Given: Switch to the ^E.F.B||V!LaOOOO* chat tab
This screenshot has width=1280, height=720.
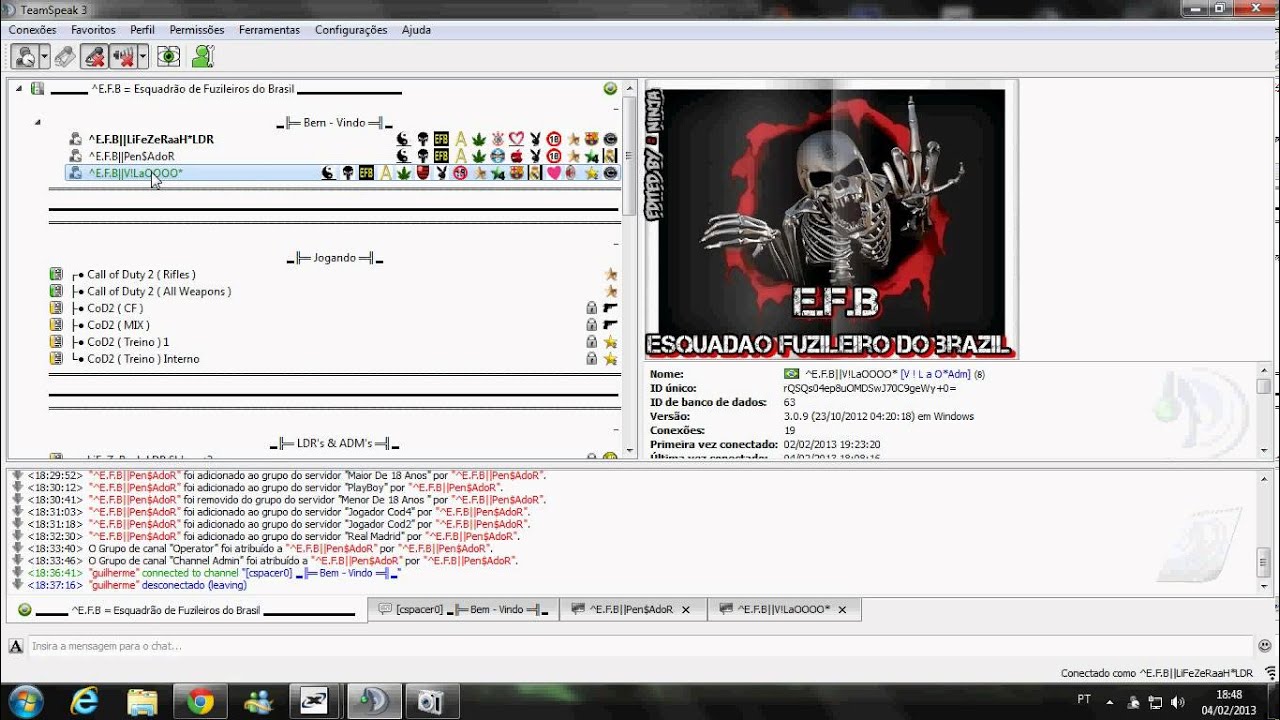Looking at the screenshot, I should coord(784,610).
